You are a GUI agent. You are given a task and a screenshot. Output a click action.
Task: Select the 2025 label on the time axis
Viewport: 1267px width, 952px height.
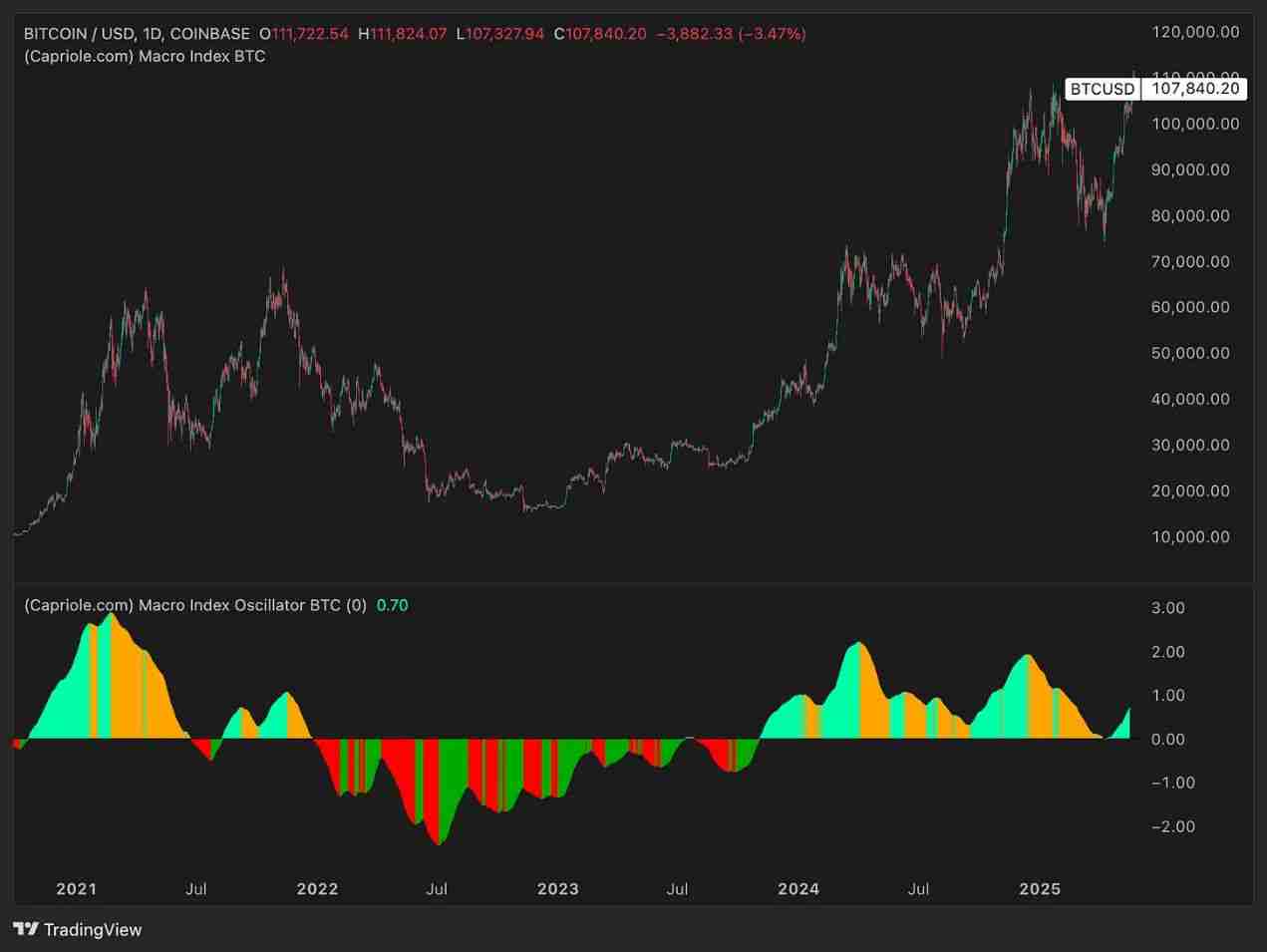coord(1041,888)
